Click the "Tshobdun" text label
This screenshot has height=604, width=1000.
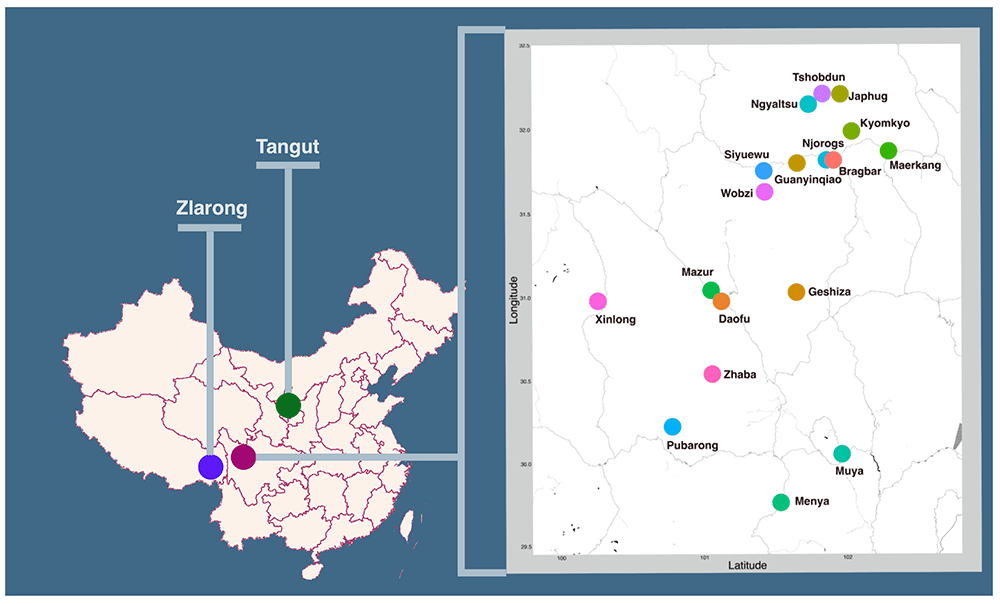819,77
